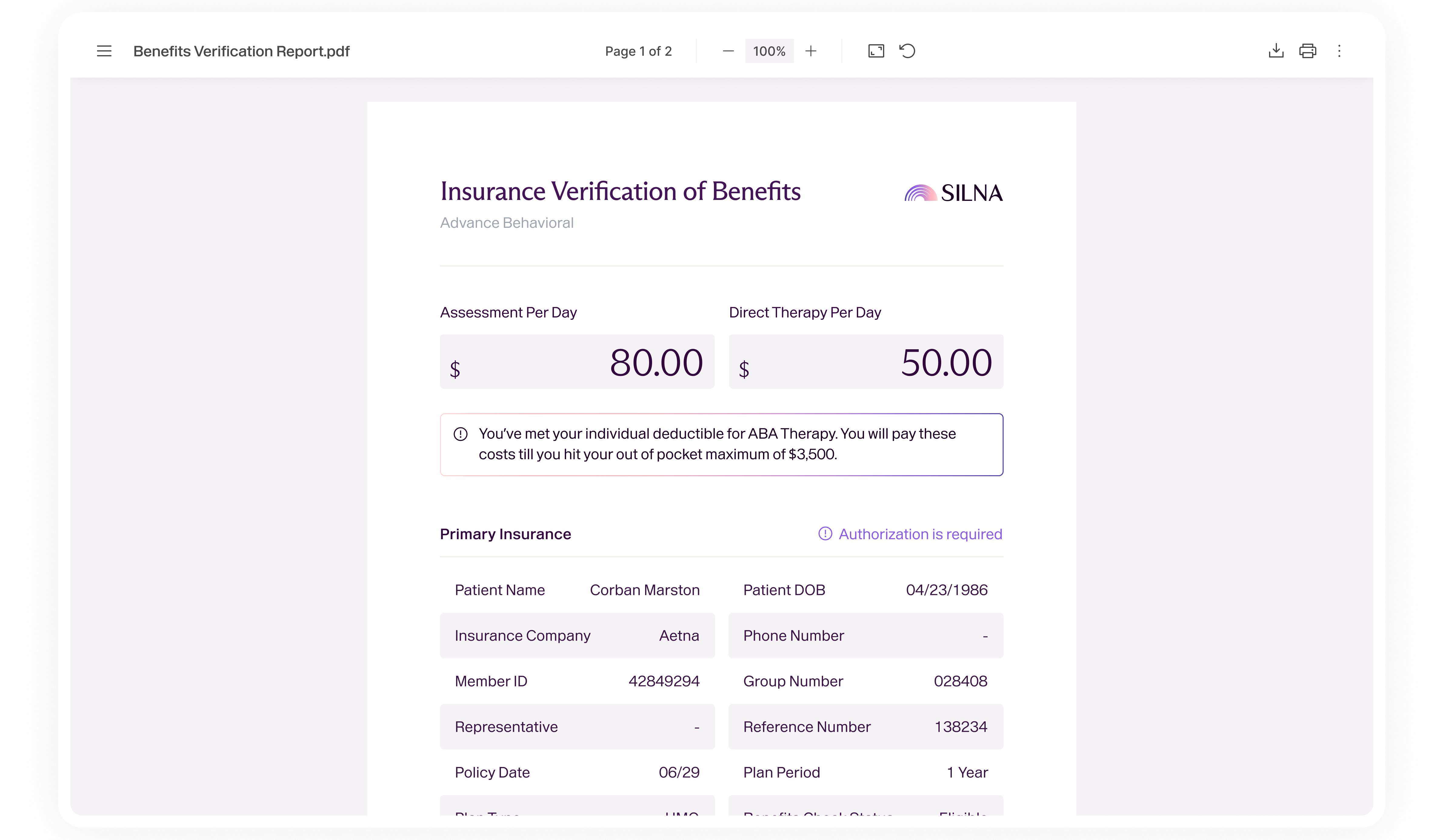Viewport: 1443px width, 840px height.
Task: Click the zoom out minus icon
Action: [728, 51]
